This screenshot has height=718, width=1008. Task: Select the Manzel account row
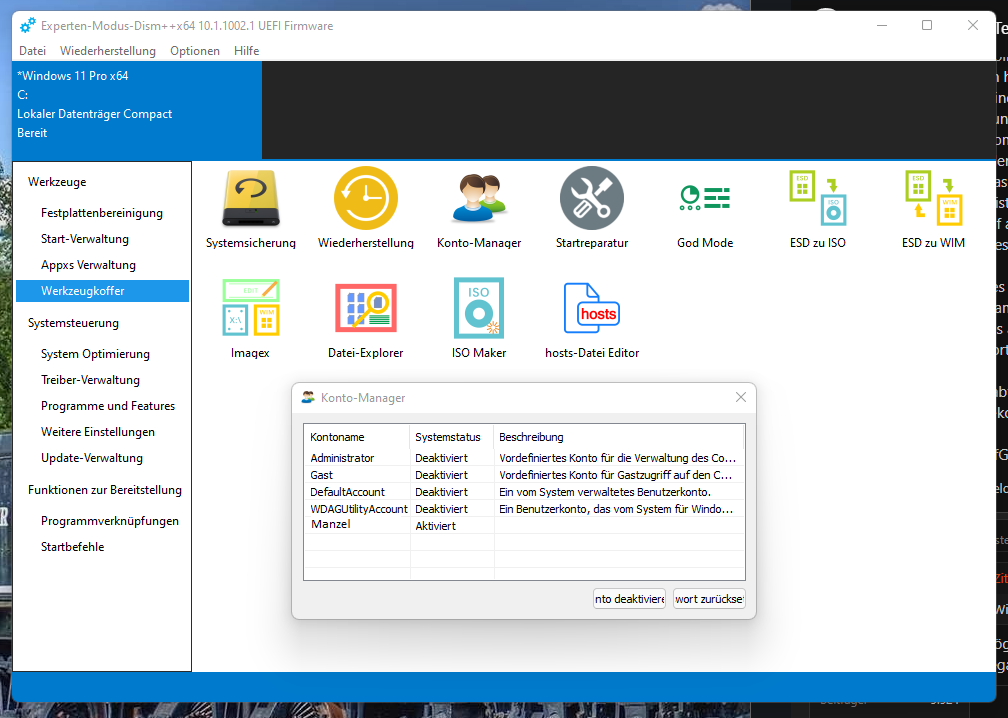[524, 525]
